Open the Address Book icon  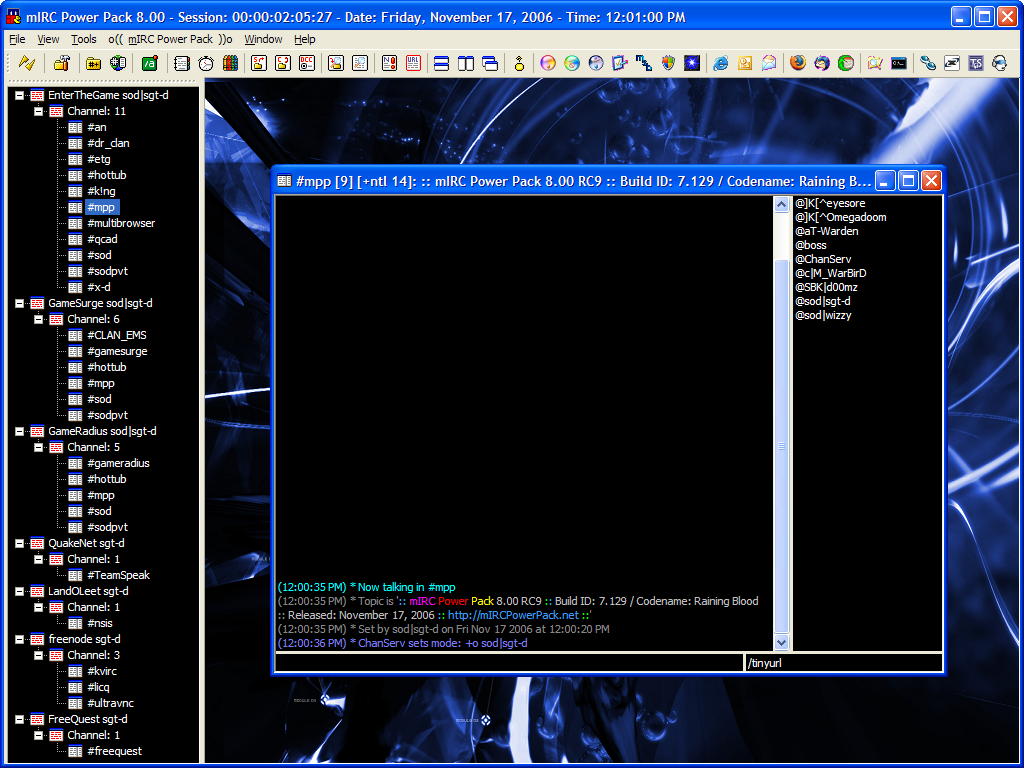[182, 63]
